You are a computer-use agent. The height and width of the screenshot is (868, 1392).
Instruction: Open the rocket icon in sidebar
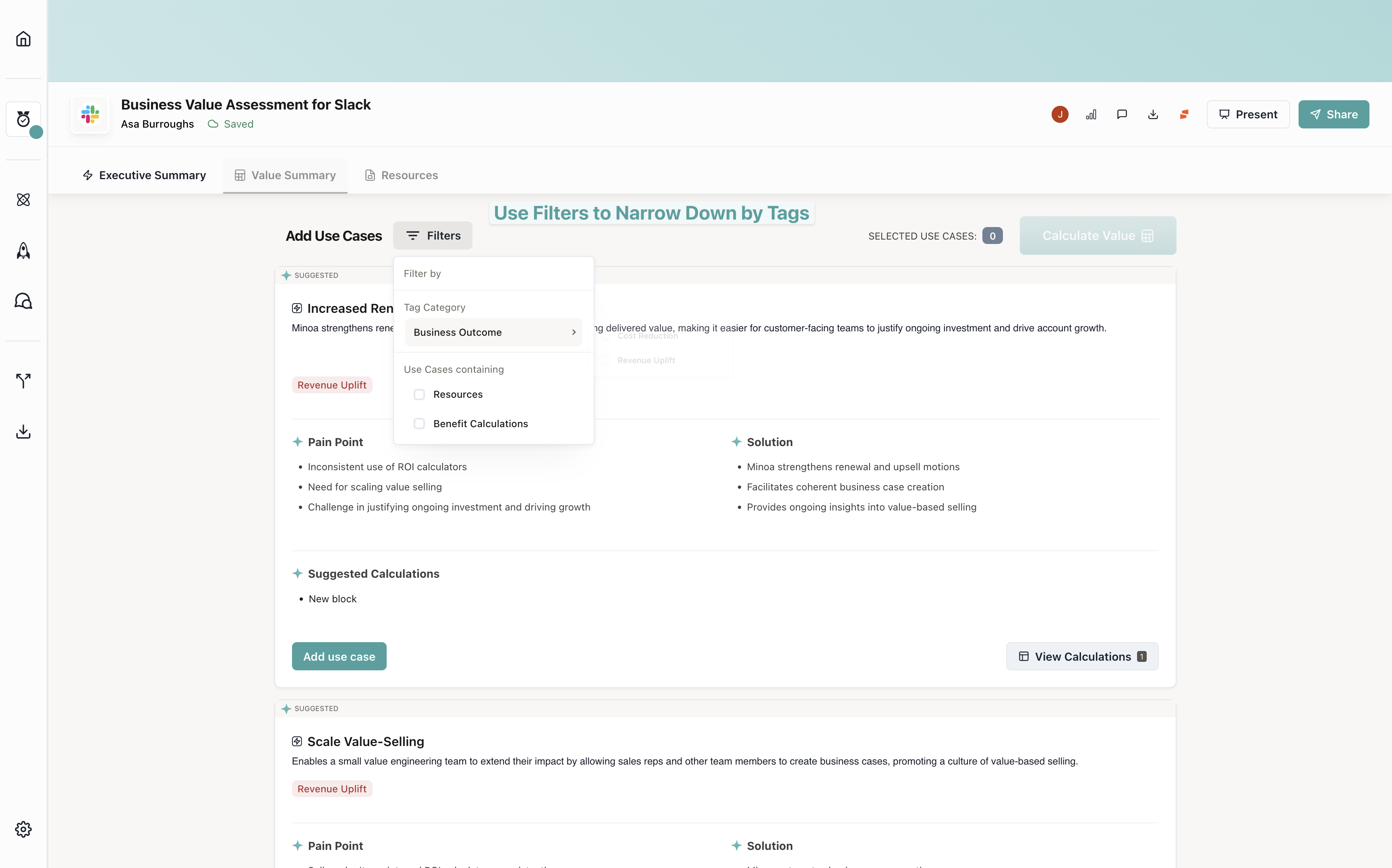pyautogui.click(x=23, y=250)
